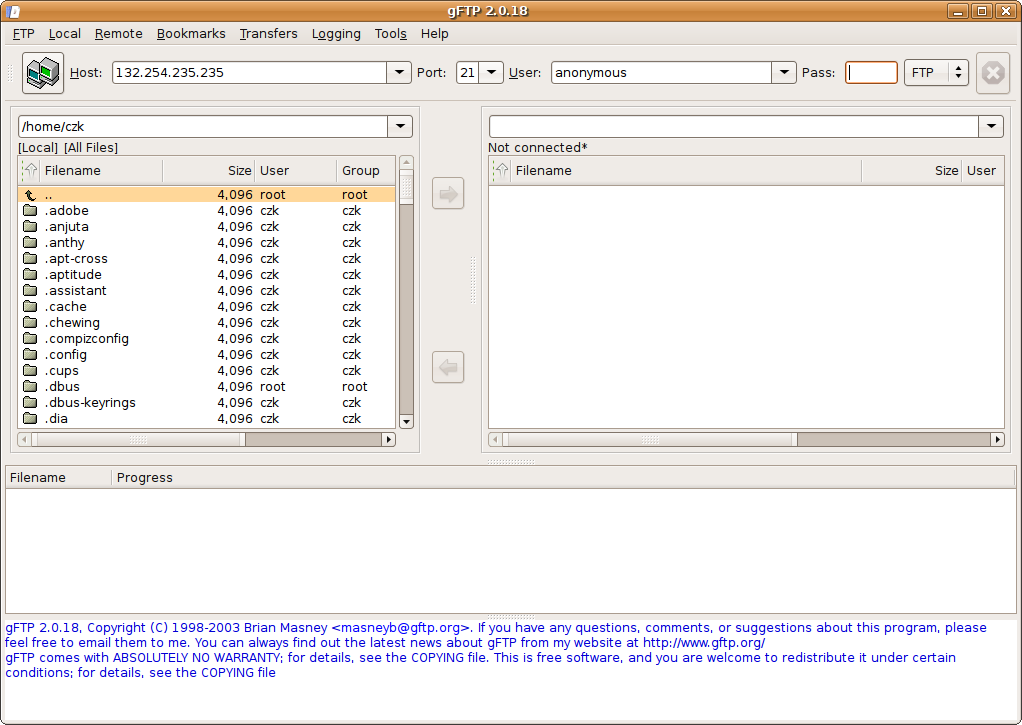Screen dimensions: 1022x725
Task: Click the connect computers icon
Action: click(43, 73)
